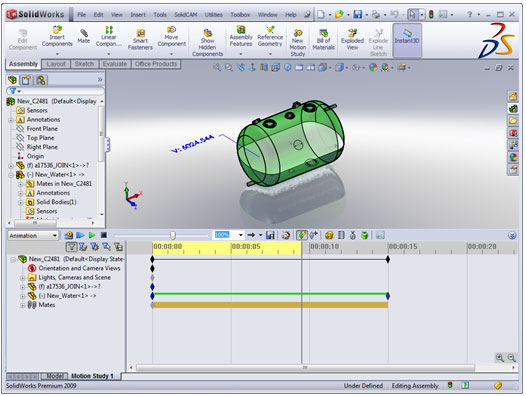Click the playback time slider handle
526x396 pixels.
pos(173,235)
